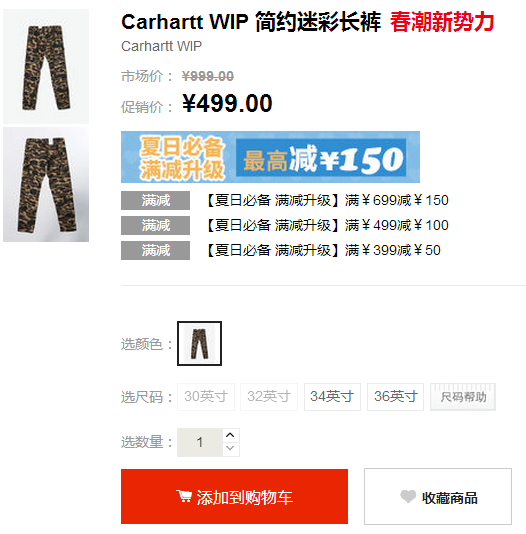Viewport: 526px width, 534px height.
Task: Select the 30英寸 size option
Action: click(206, 397)
